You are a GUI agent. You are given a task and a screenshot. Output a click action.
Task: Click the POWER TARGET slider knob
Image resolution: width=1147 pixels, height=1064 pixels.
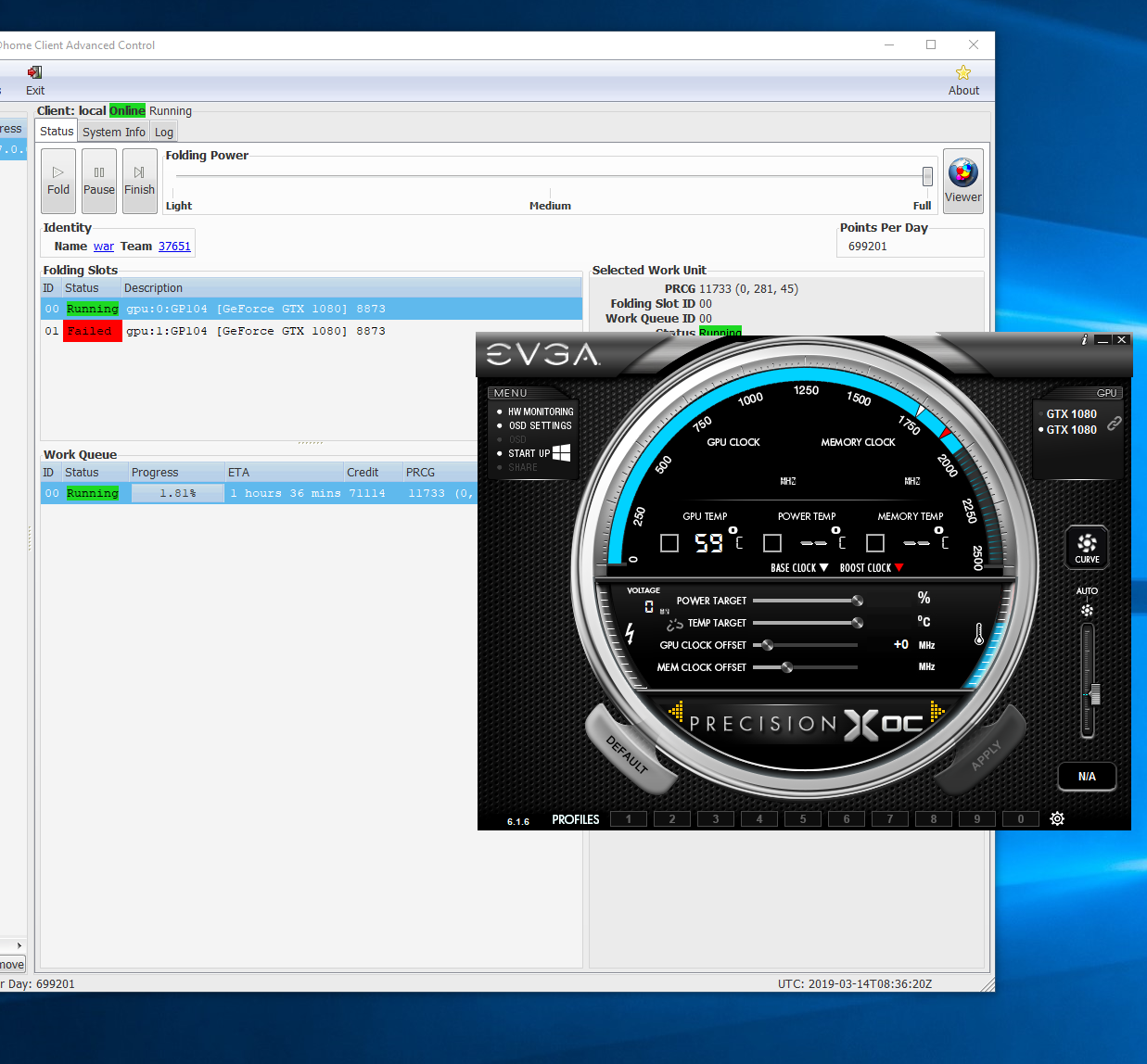pos(858,601)
